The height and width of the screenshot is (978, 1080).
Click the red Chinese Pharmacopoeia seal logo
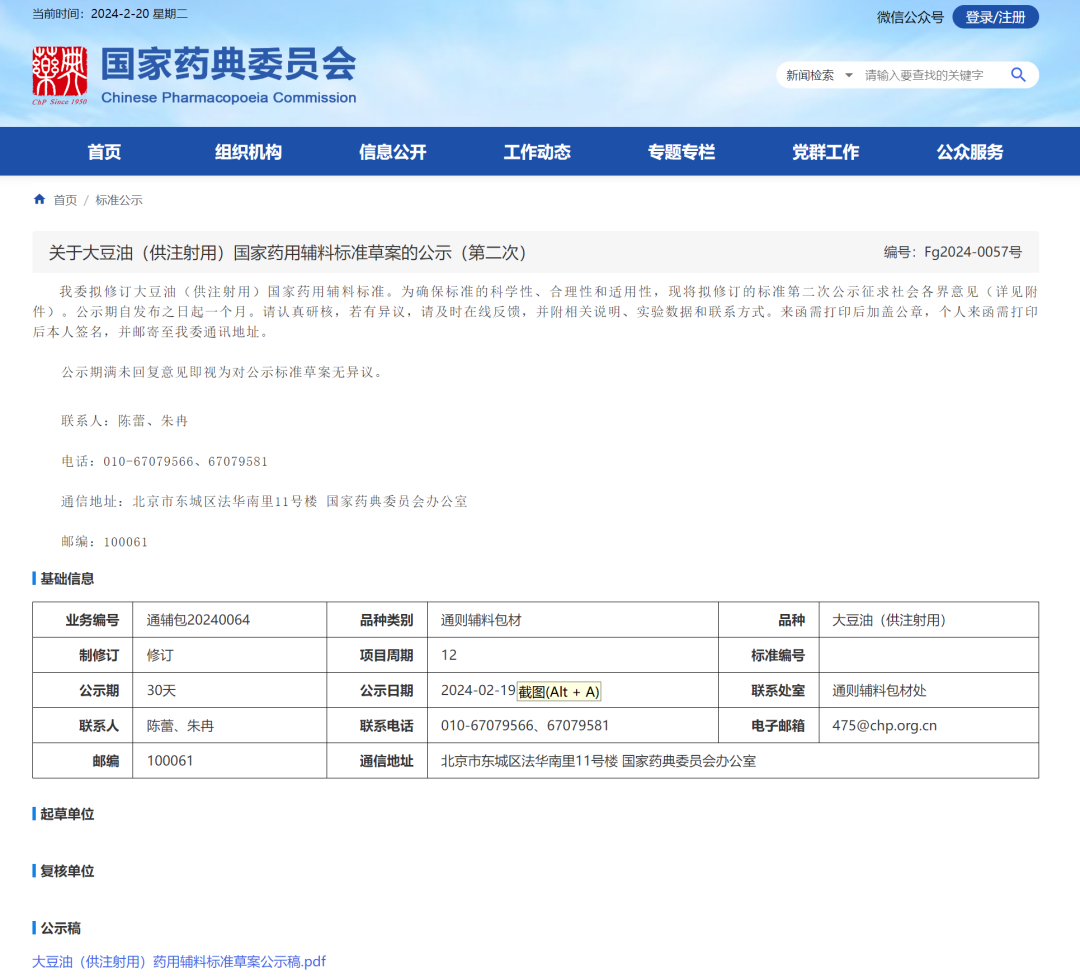[x=60, y=74]
